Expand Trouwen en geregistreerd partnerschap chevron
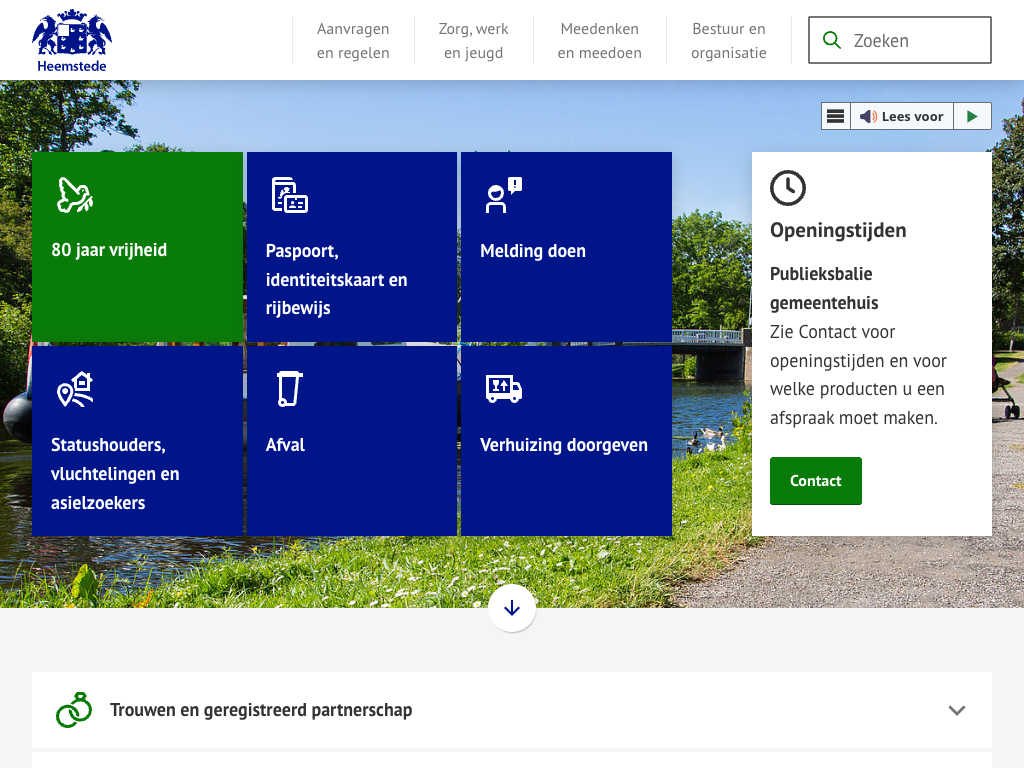Viewport: 1024px width, 768px height. click(957, 710)
